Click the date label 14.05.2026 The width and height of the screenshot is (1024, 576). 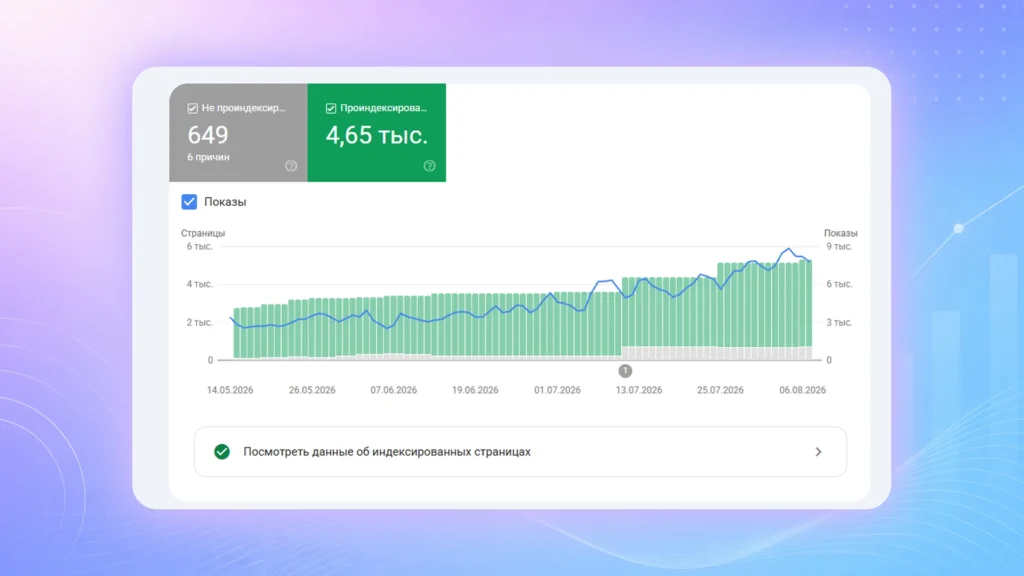(x=230, y=390)
